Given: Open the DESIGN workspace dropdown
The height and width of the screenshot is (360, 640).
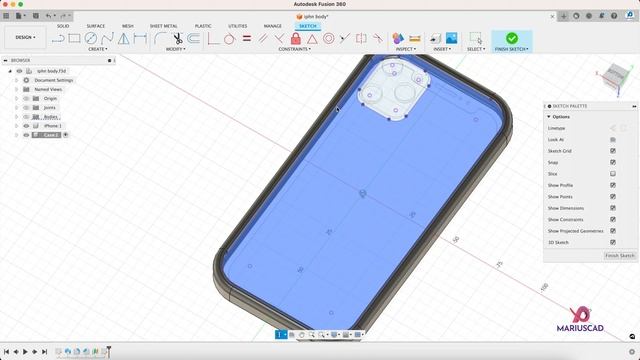Looking at the screenshot, I should (x=25, y=37).
